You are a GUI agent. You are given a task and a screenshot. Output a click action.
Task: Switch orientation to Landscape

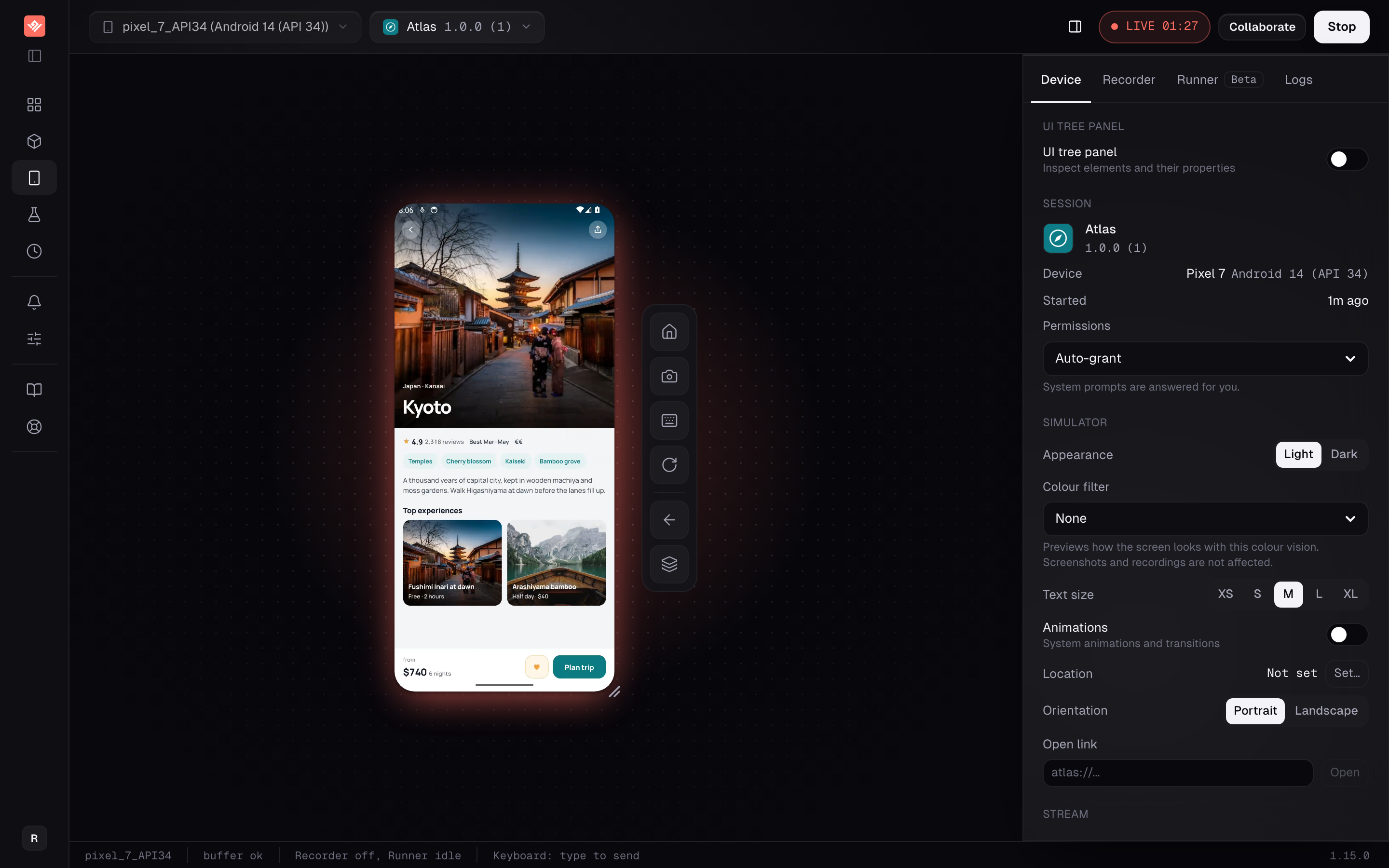1326,711
